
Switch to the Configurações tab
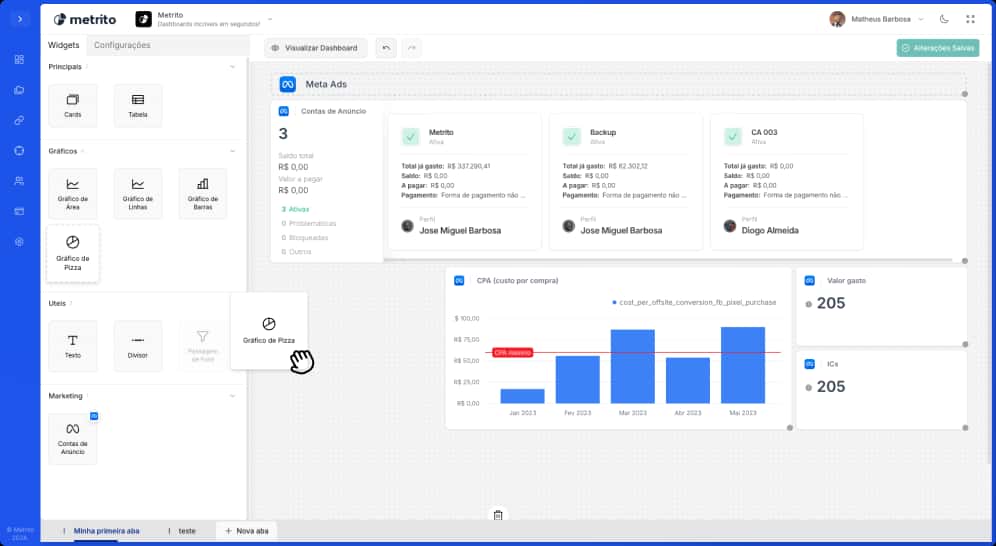[122, 45]
